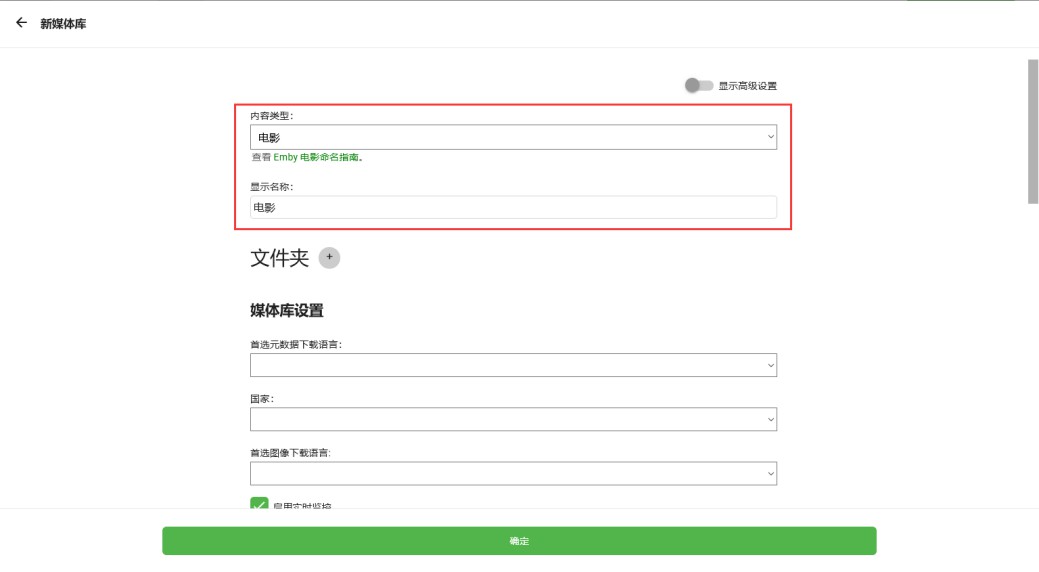Click the 国家 field label
1039x572 pixels.
pyautogui.click(x=262, y=398)
